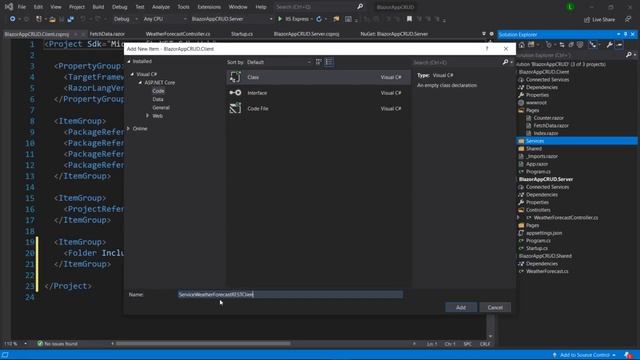Open the Sort by Default dropdown
The width and height of the screenshot is (640, 360).
point(279,62)
